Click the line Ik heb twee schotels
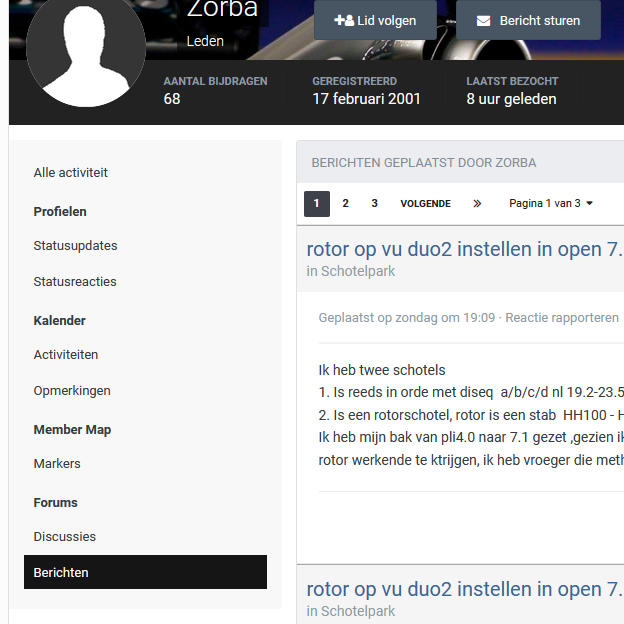624x624 pixels. pyautogui.click(x=382, y=370)
